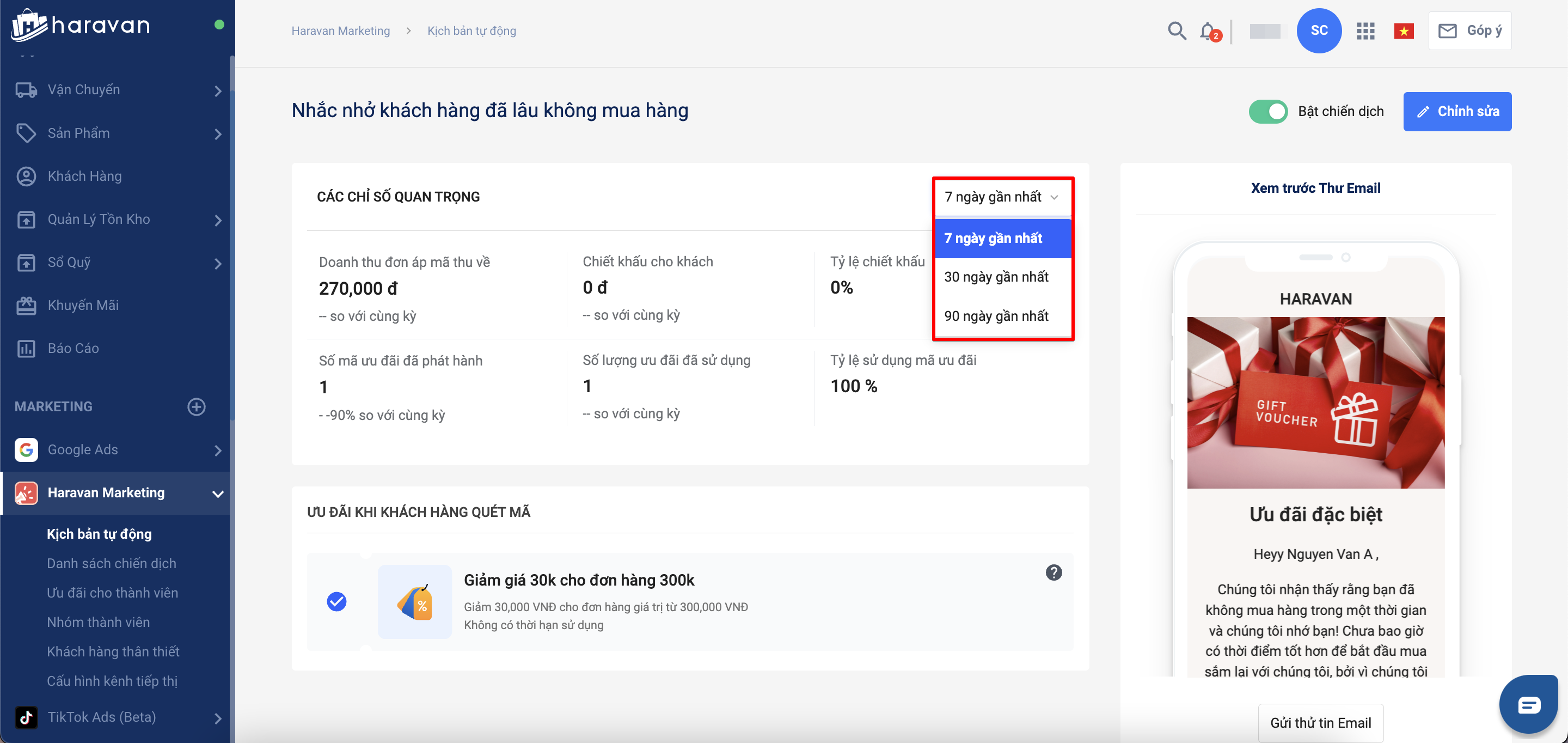The height and width of the screenshot is (743, 1568).
Task: Toggle the voucher selected checkmark
Action: coord(336,602)
